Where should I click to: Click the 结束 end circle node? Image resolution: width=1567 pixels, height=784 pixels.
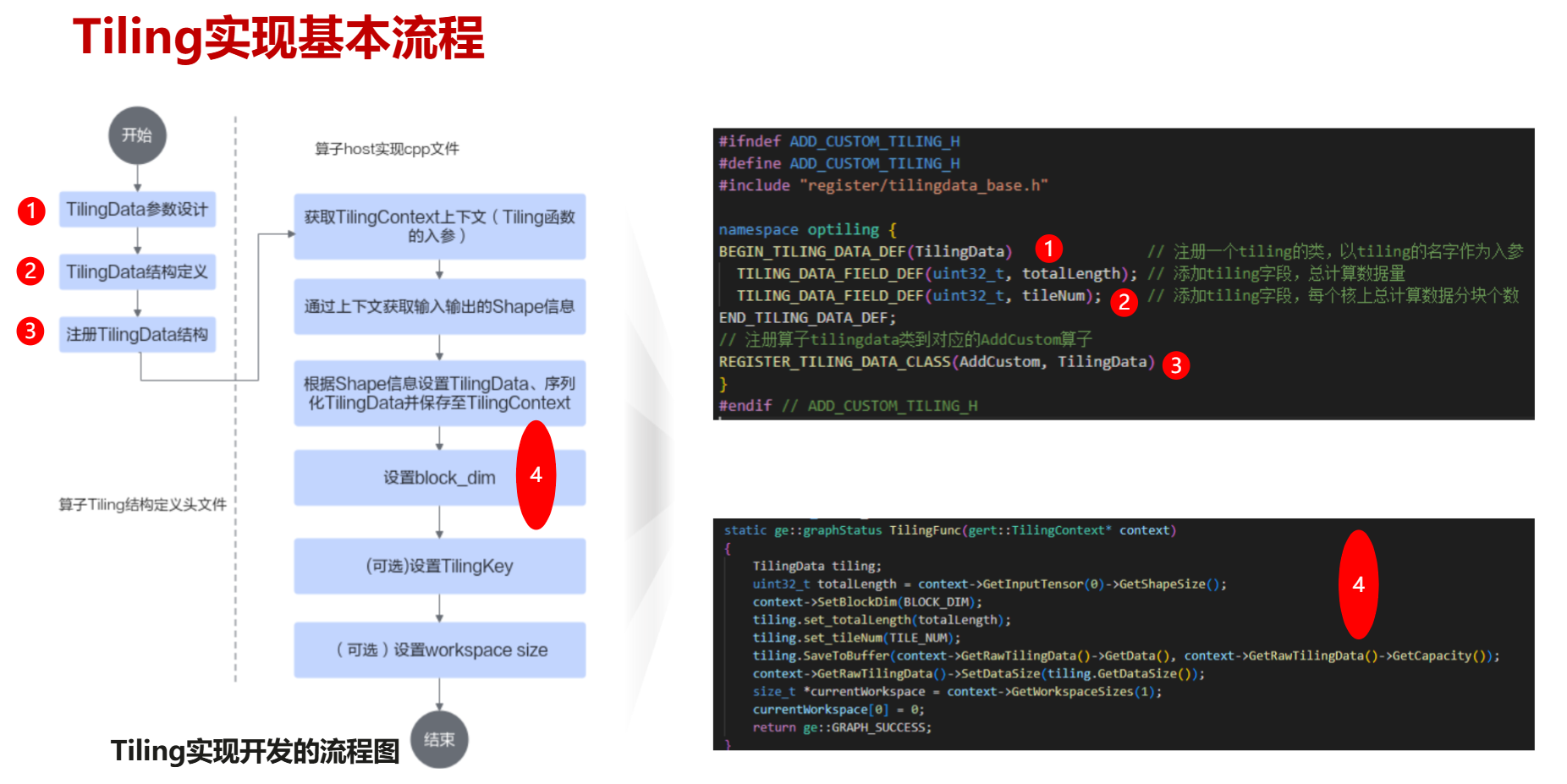click(x=439, y=739)
